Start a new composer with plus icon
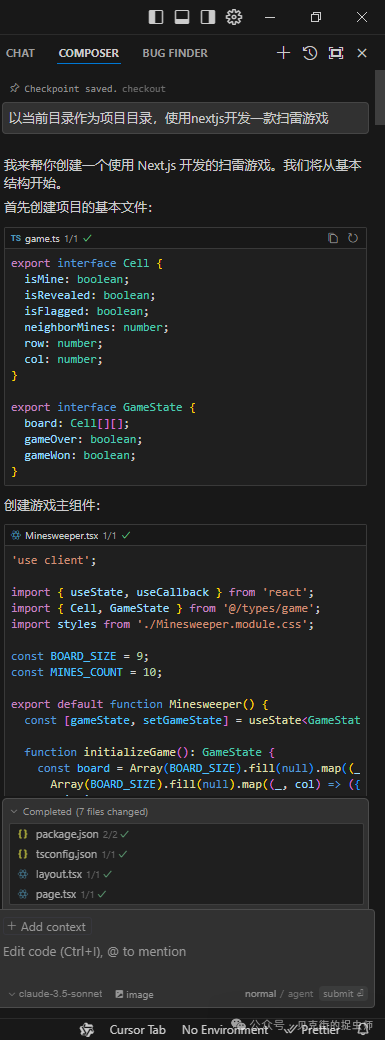This screenshot has width=385, height=1040. pyautogui.click(x=283, y=53)
